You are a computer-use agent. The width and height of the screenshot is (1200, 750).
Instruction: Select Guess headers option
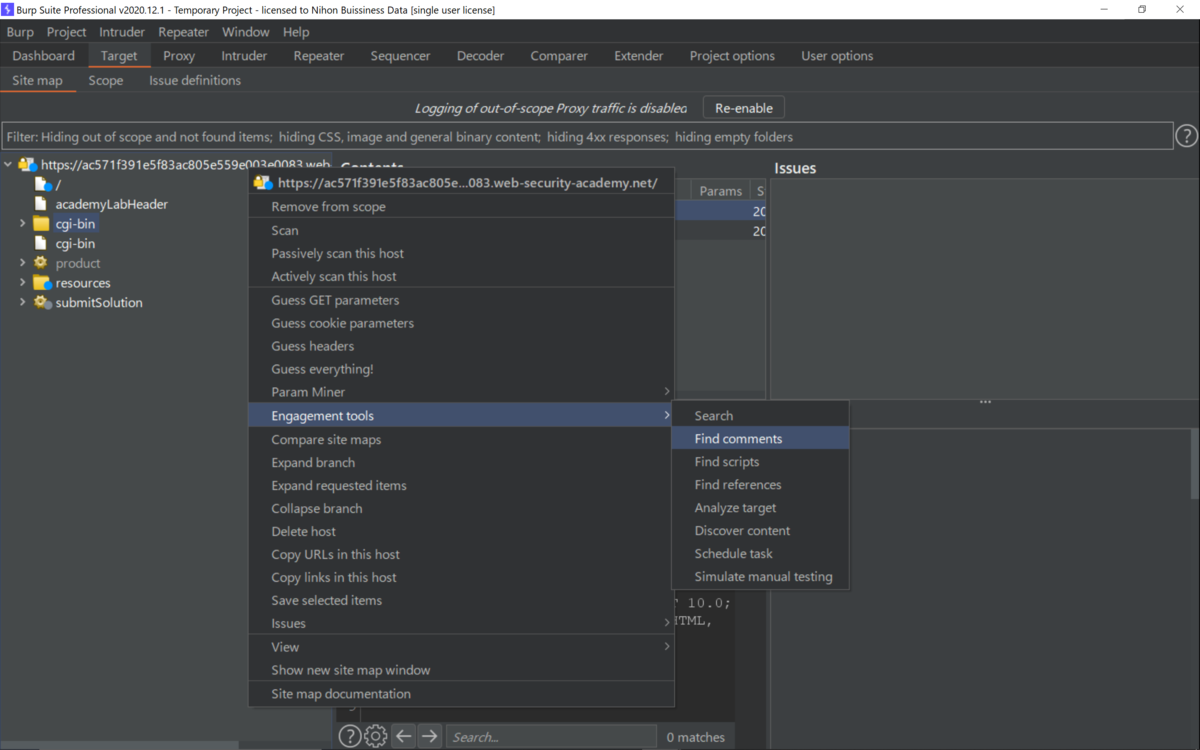pyautogui.click(x=461, y=346)
